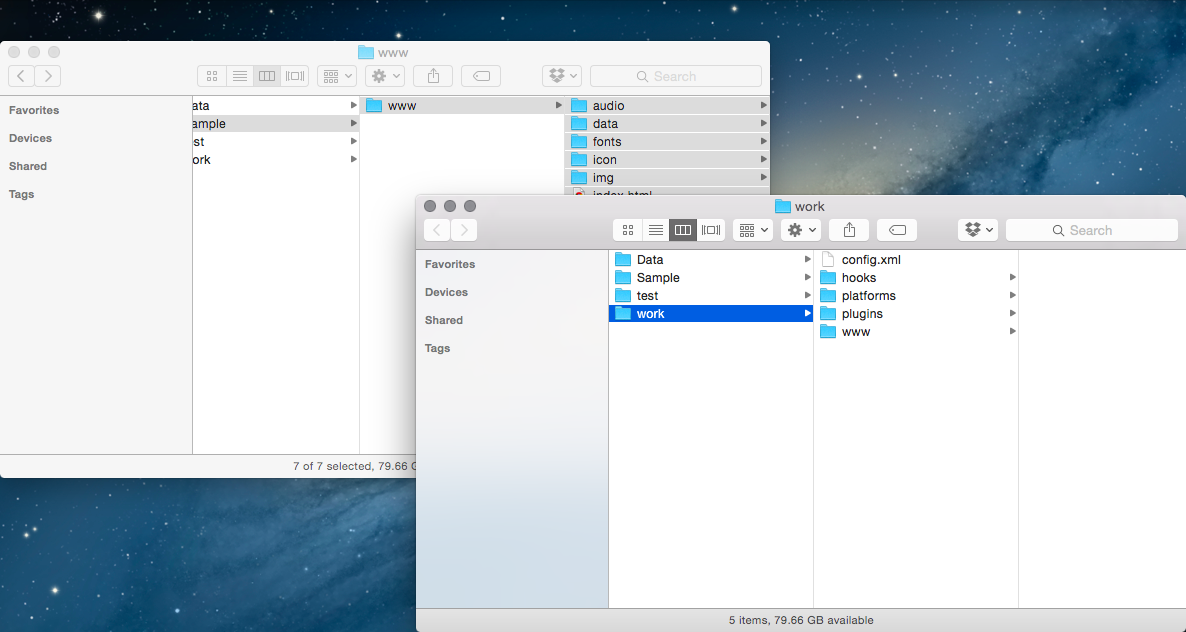The width and height of the screenshot is (1186, 632).
Task: Click the Share button in www window
Action: [433, 76]
